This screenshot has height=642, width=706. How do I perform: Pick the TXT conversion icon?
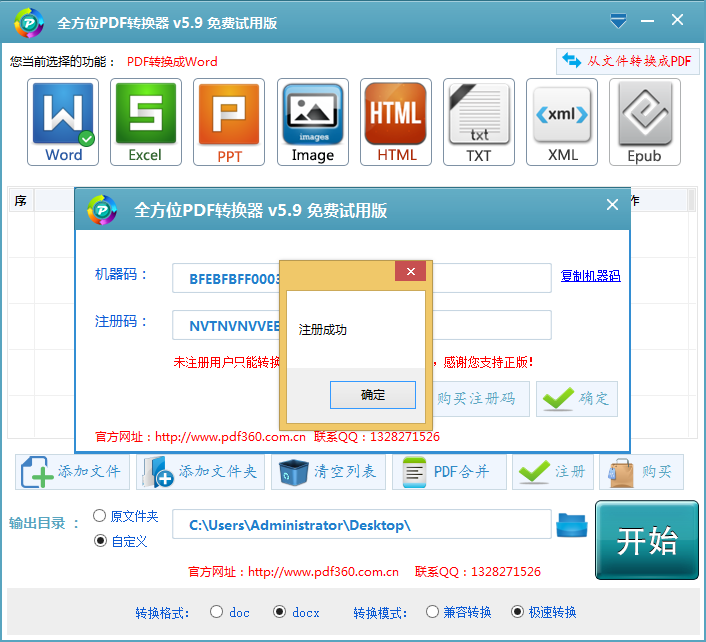coord(479,122)
